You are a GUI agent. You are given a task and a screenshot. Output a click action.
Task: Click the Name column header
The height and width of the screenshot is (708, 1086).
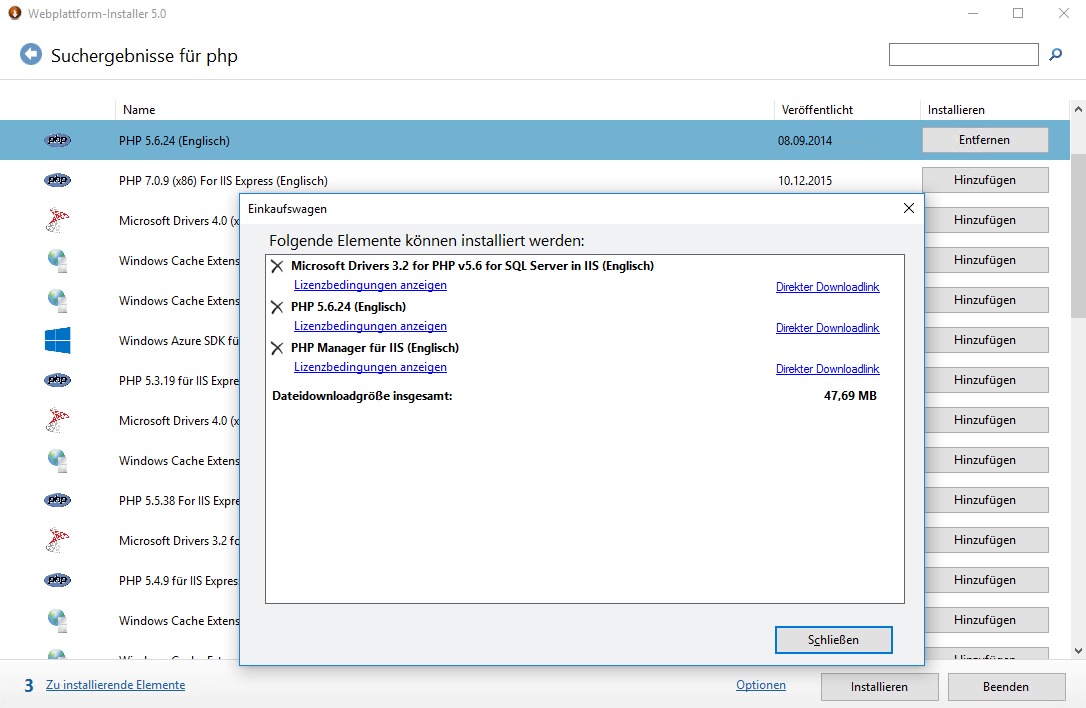(x=139, y=109)
